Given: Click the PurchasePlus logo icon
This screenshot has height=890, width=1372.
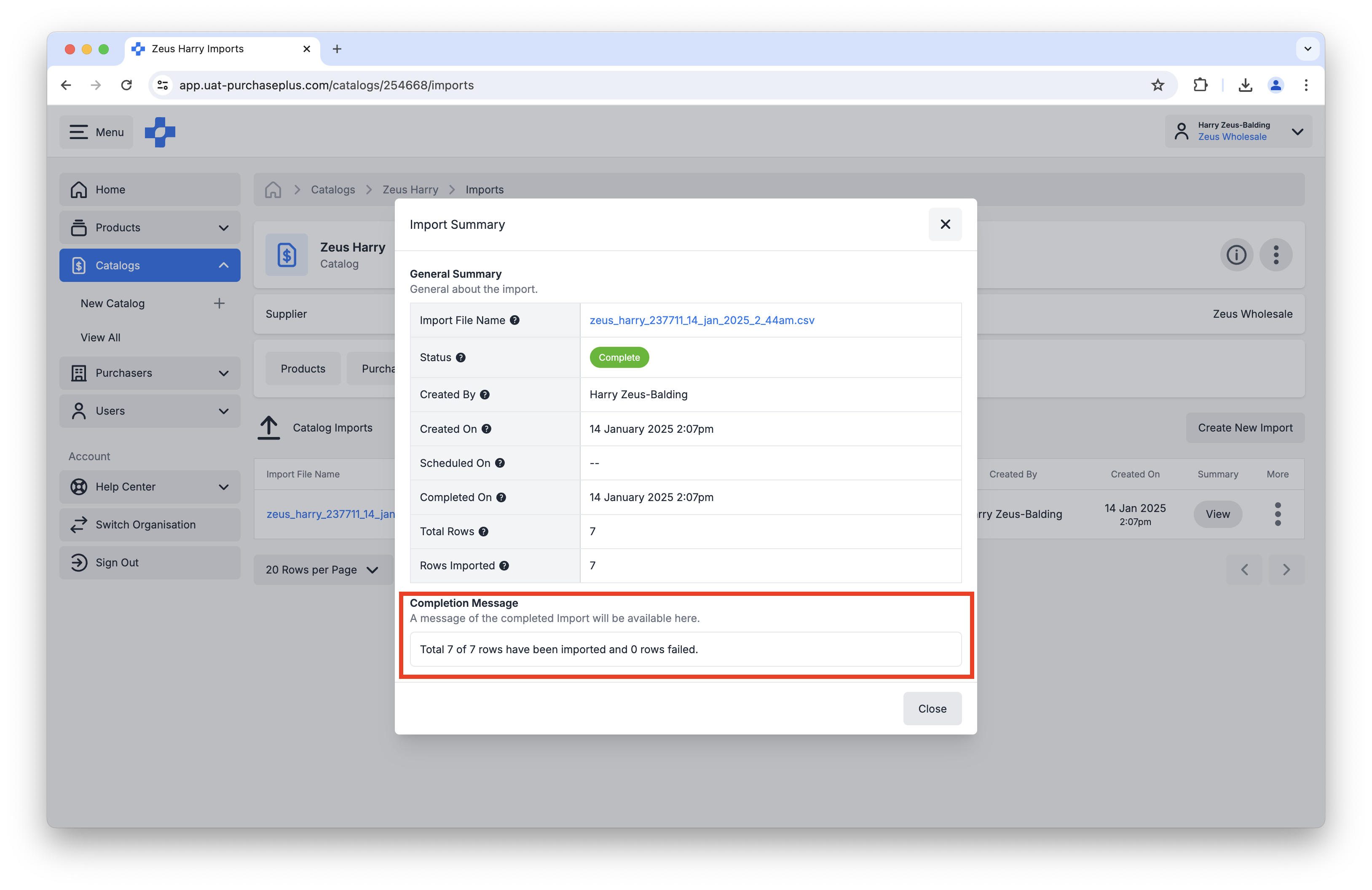Looking at the screenshot, I should pos(160,132).
